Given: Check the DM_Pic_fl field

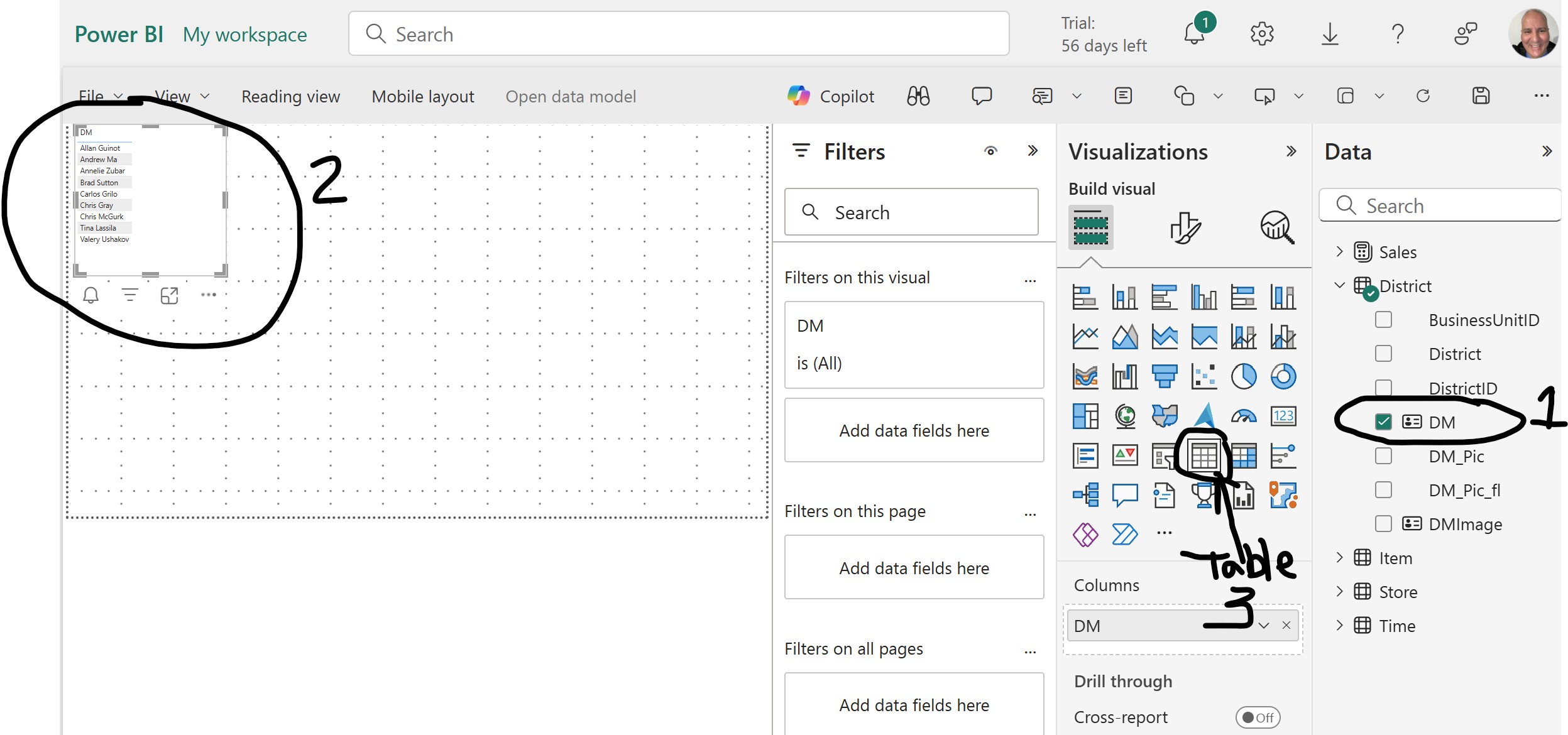Looking at the screenshot, I should [x=1383, y=490].
